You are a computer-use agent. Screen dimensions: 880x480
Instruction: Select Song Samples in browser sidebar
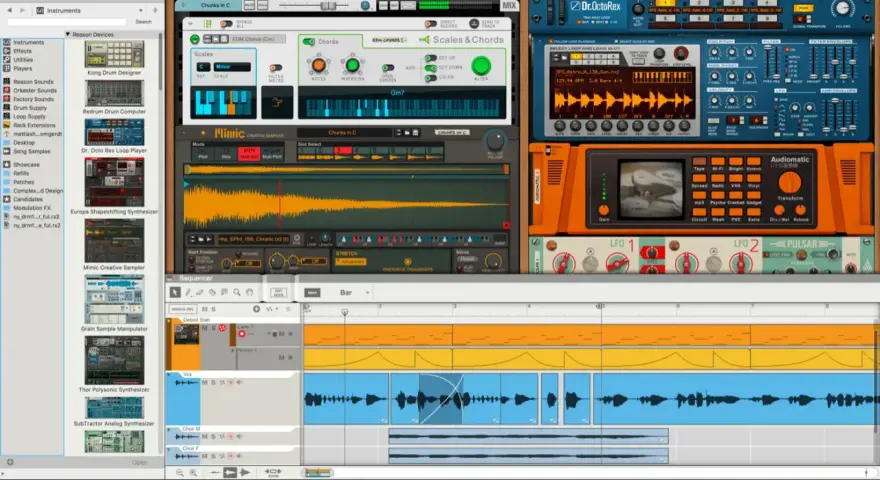(x=31, y=152)
